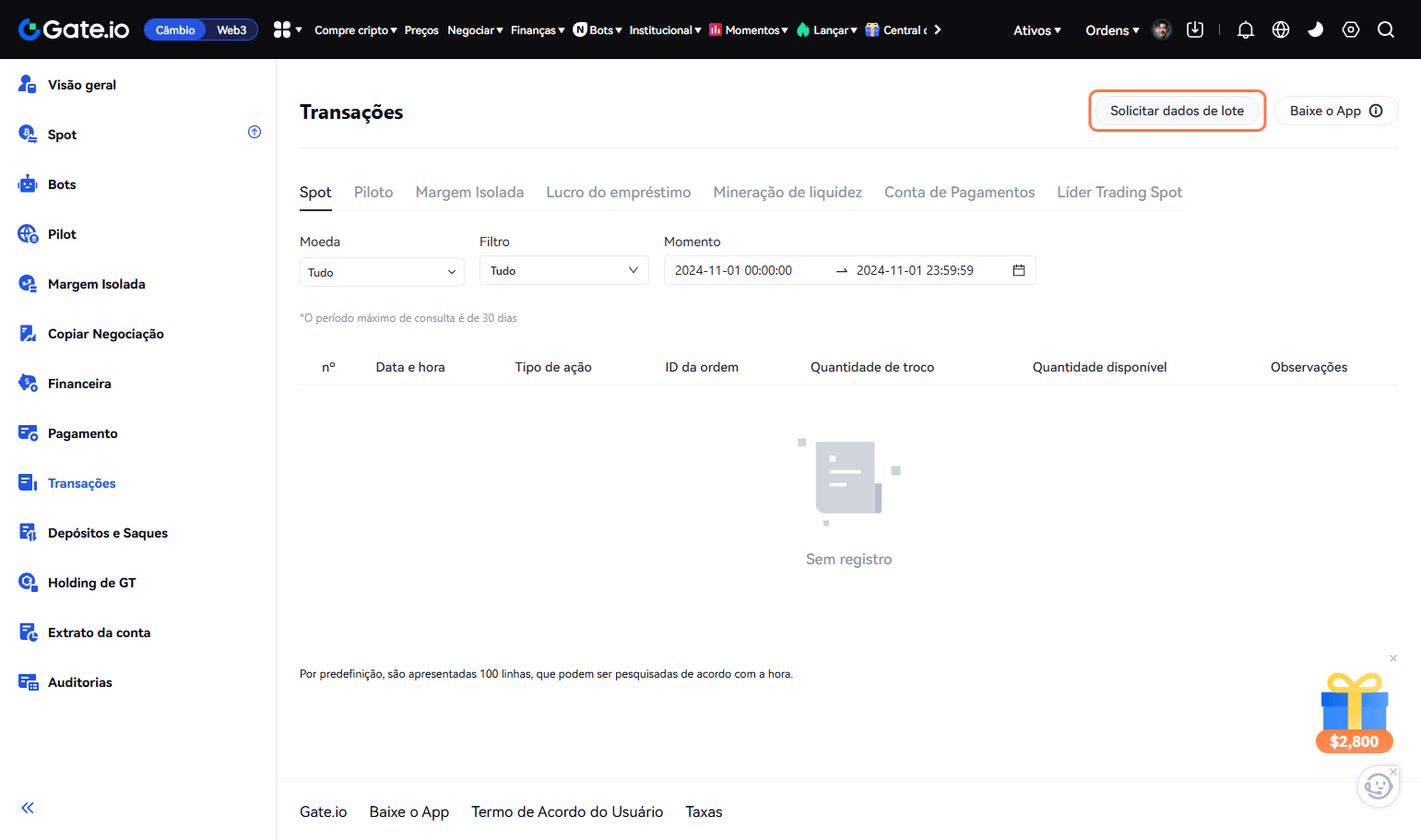The height and width of the screenshot is (840, 1421).
Task: Select Câmbio mode in header switch
Action: click(175, 30)
